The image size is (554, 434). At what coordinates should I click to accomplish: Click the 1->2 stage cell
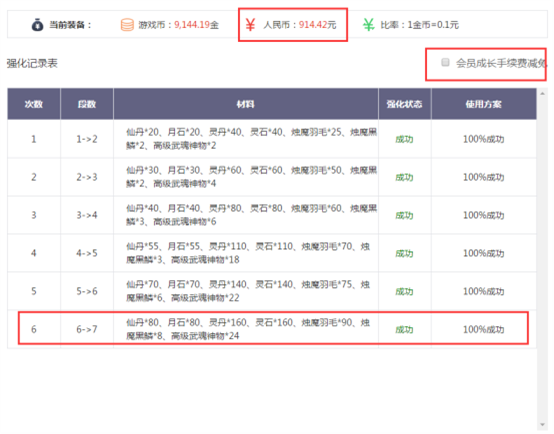87,139
